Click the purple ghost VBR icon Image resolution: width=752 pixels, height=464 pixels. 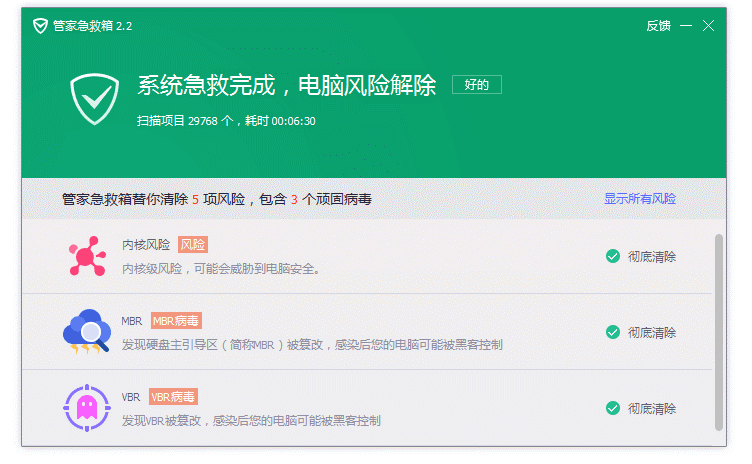[87, 408]
